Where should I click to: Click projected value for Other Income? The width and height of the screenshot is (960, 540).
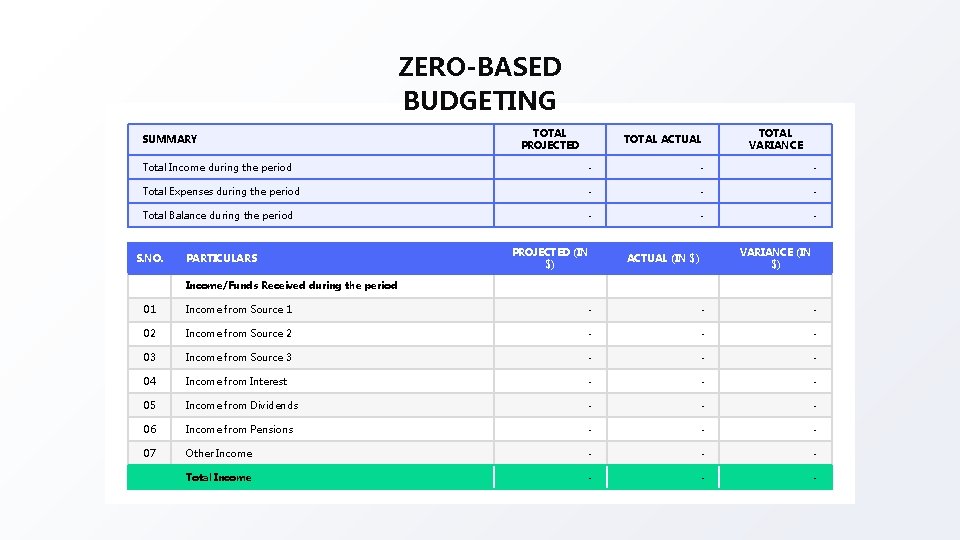[550, 453]
